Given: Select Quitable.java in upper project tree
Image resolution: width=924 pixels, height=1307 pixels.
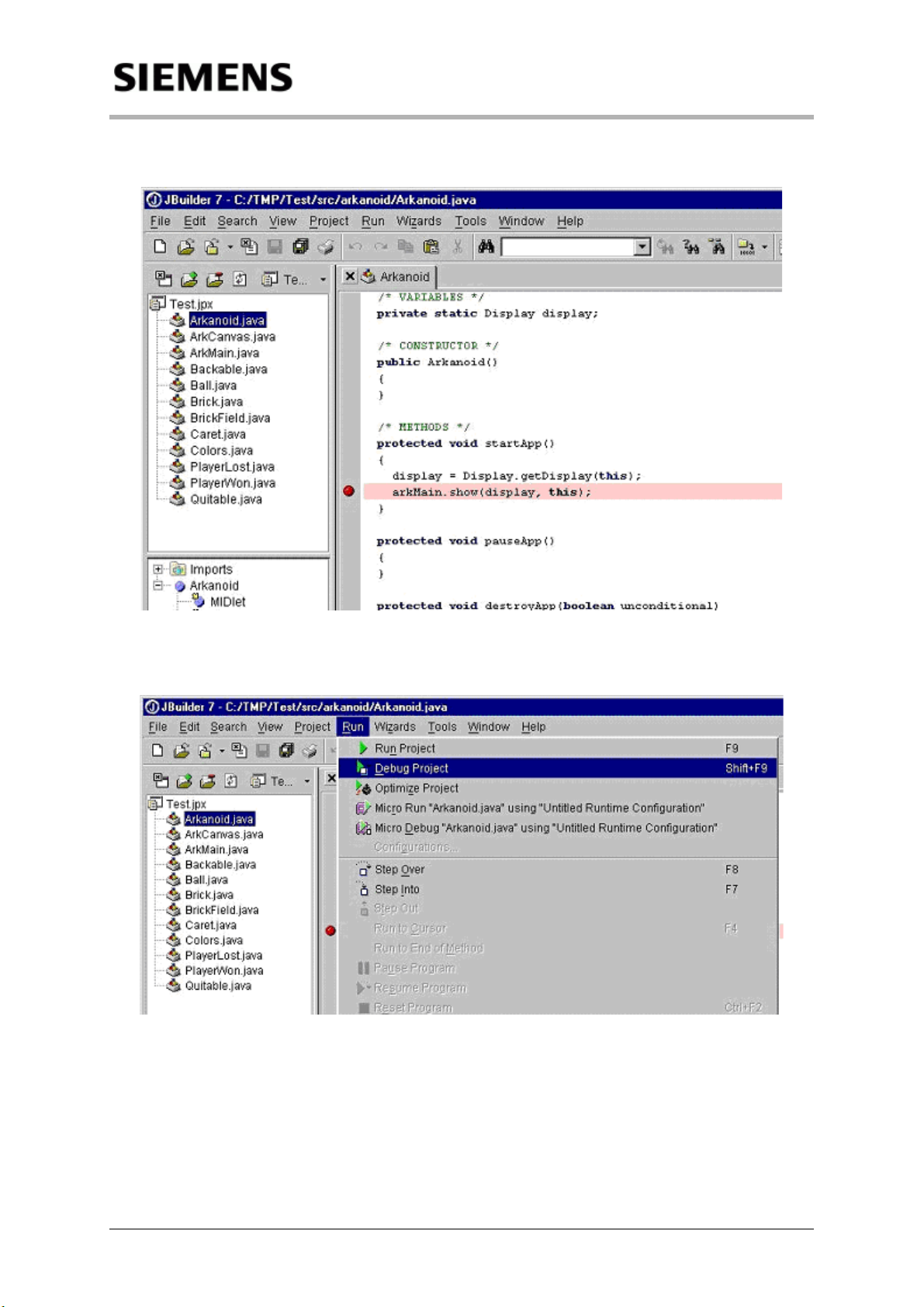Looking at the screenshot, I should point(226,500).
